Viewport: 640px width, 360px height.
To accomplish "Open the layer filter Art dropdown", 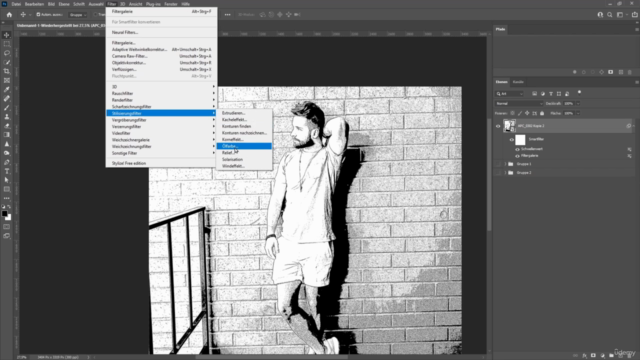I will pyautogui.click(x=509, y=94).
